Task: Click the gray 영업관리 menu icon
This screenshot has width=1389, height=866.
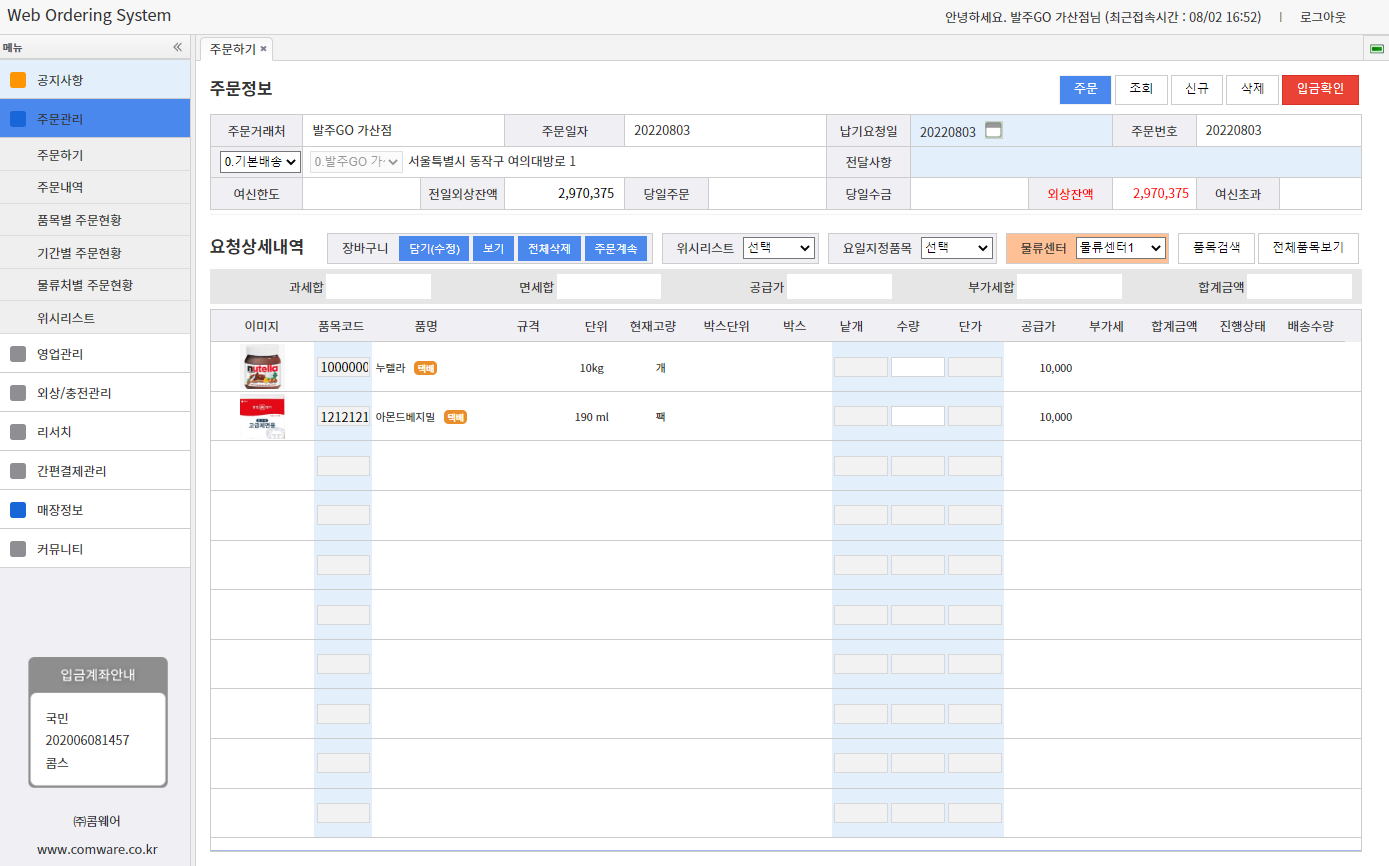Action: coord(18,354)
